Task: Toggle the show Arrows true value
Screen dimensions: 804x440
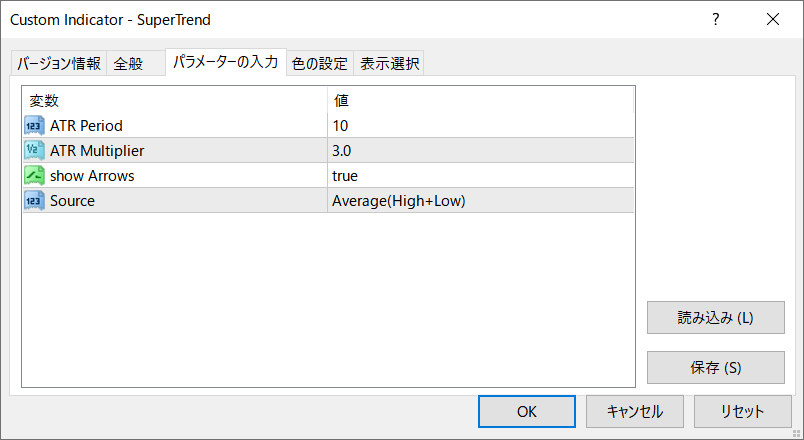Action: (x=480, y=175)
